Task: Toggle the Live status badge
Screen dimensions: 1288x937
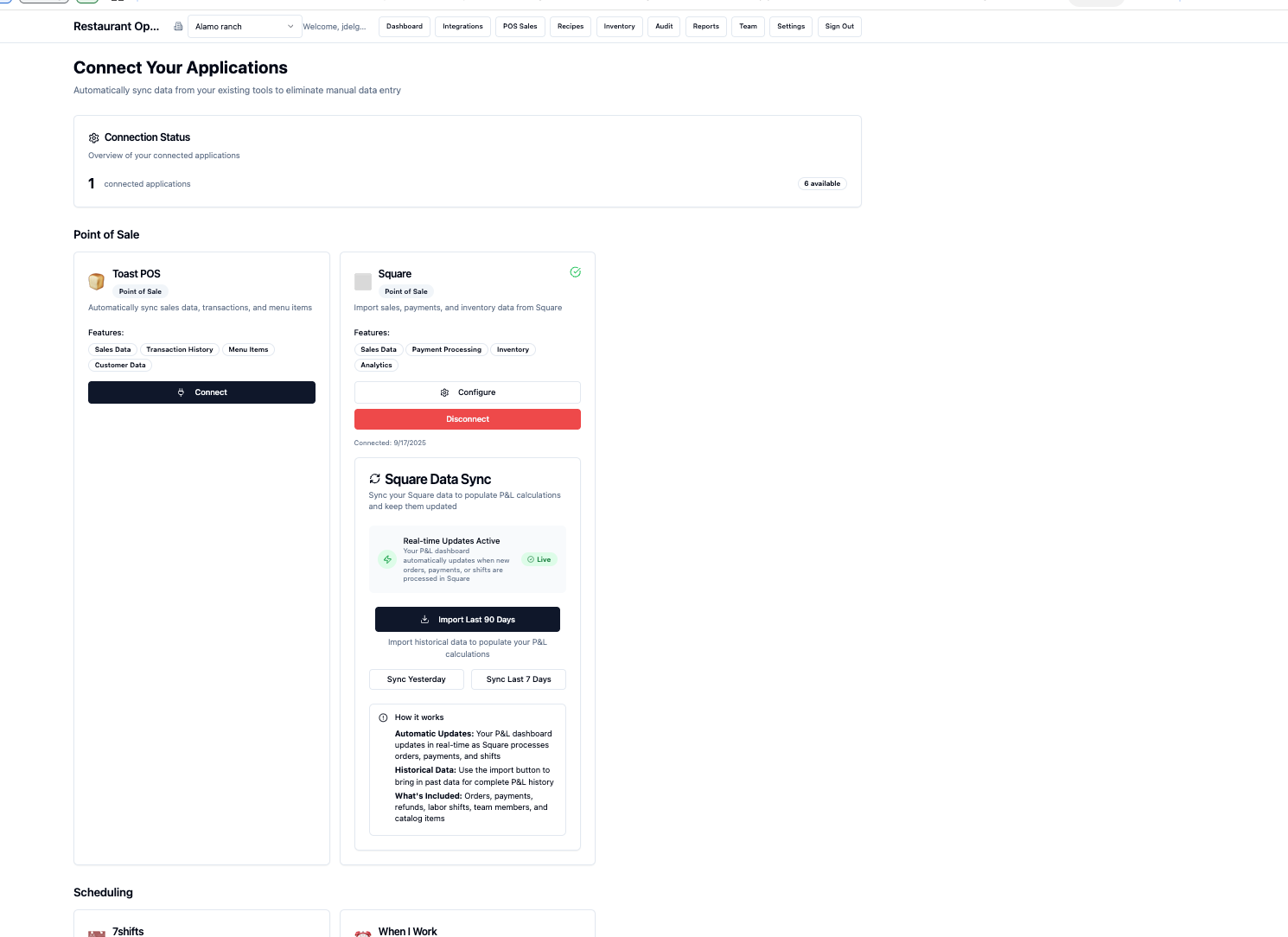Action: (x=539, y=559)
